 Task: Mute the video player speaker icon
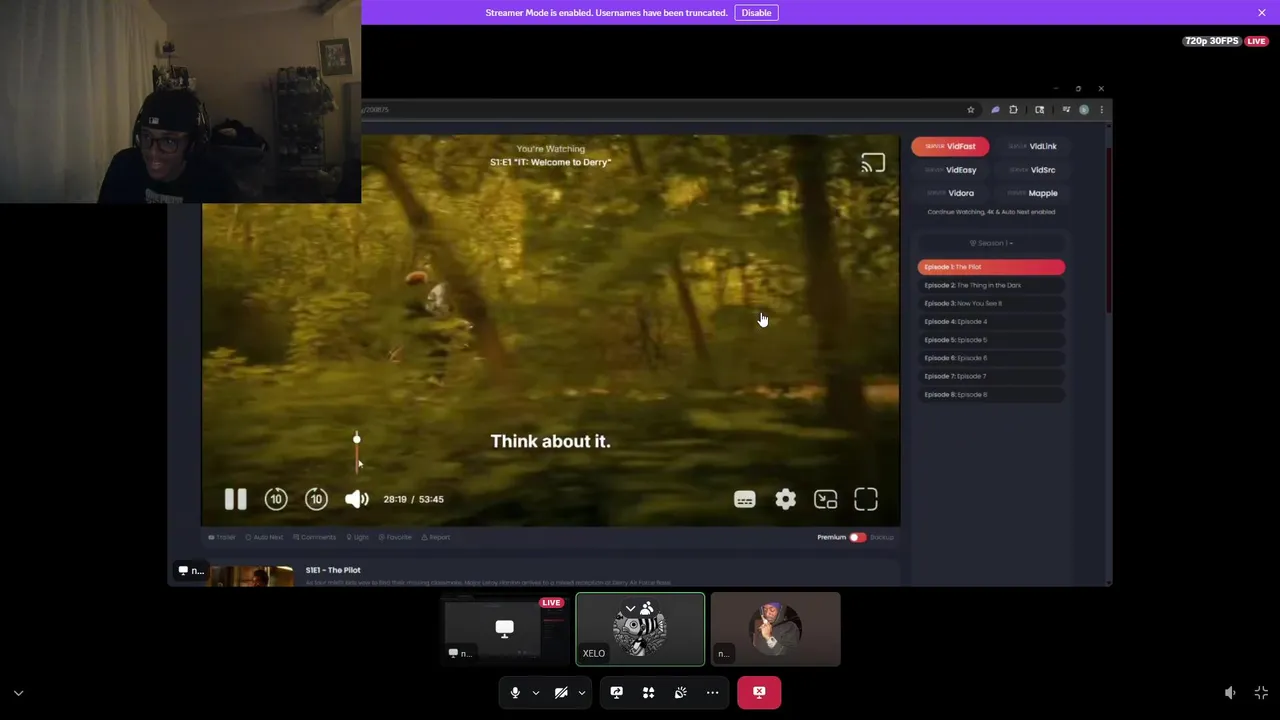coord(357,499)
